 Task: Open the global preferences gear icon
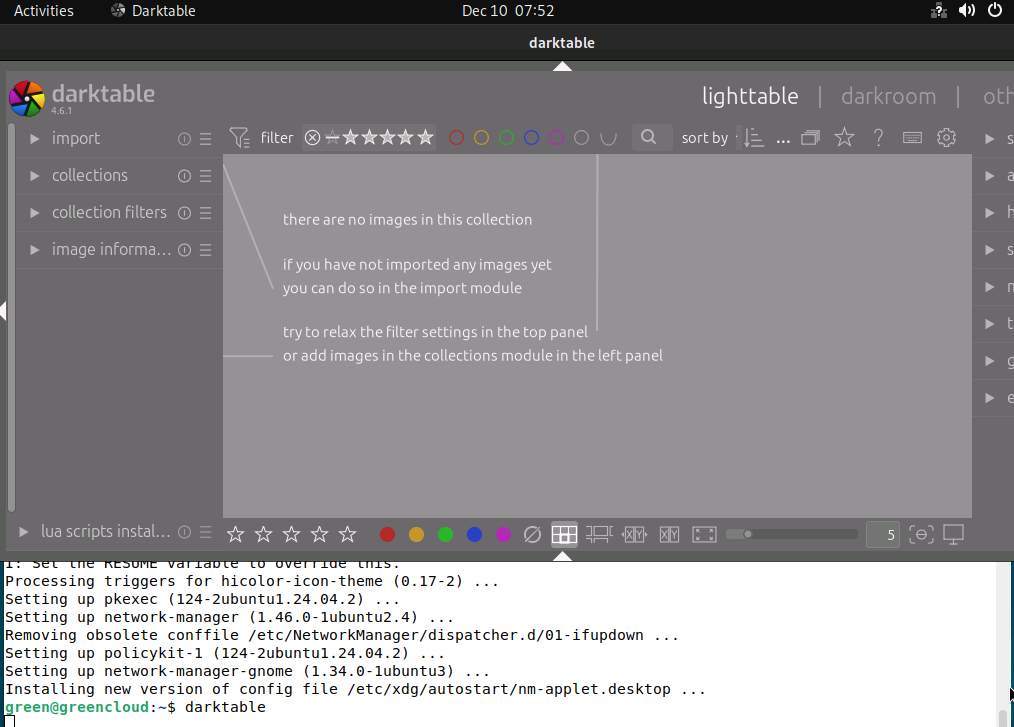click(x=946, y=138)
